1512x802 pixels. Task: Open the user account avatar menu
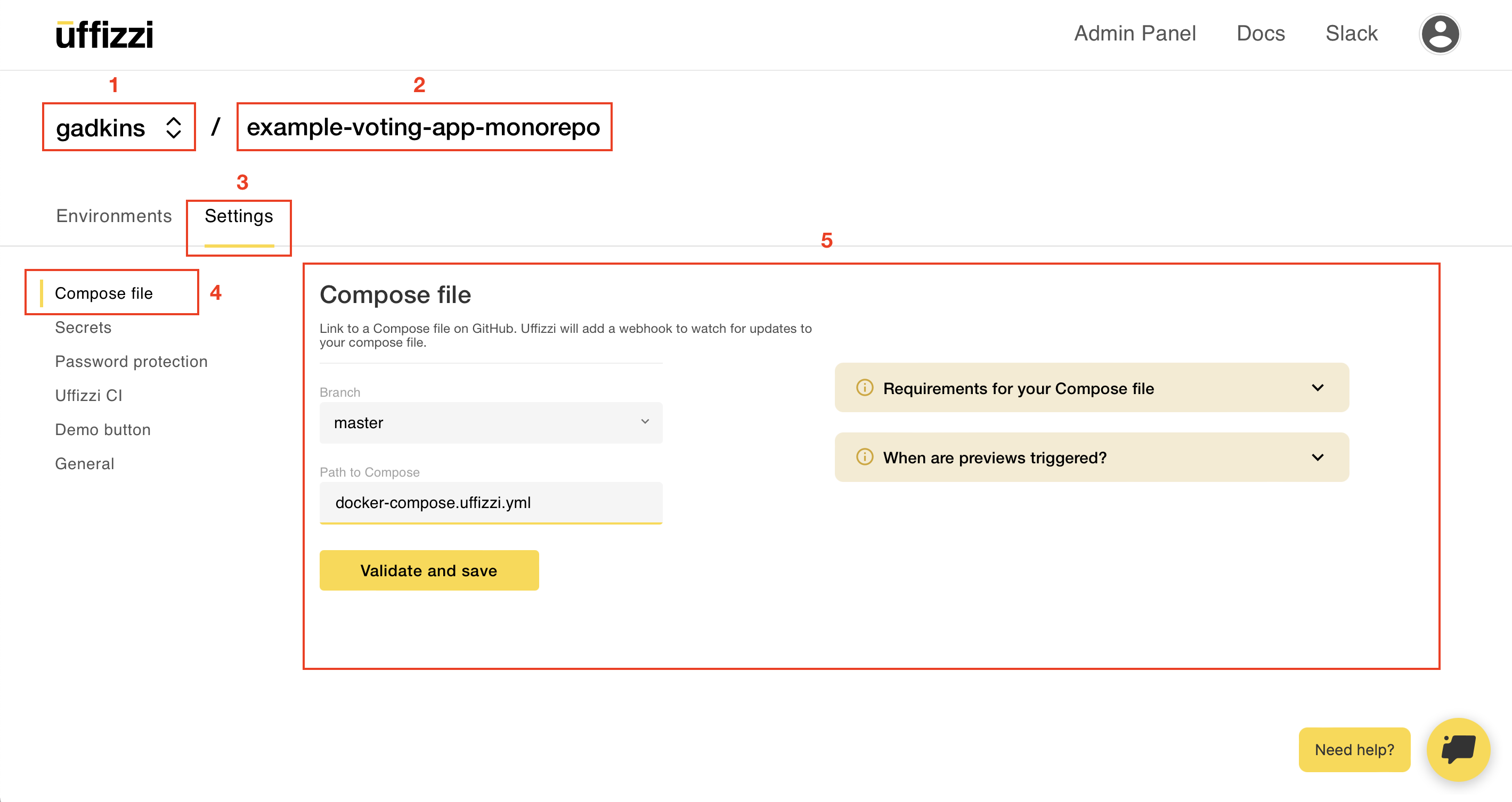[x=1439, y=34]
